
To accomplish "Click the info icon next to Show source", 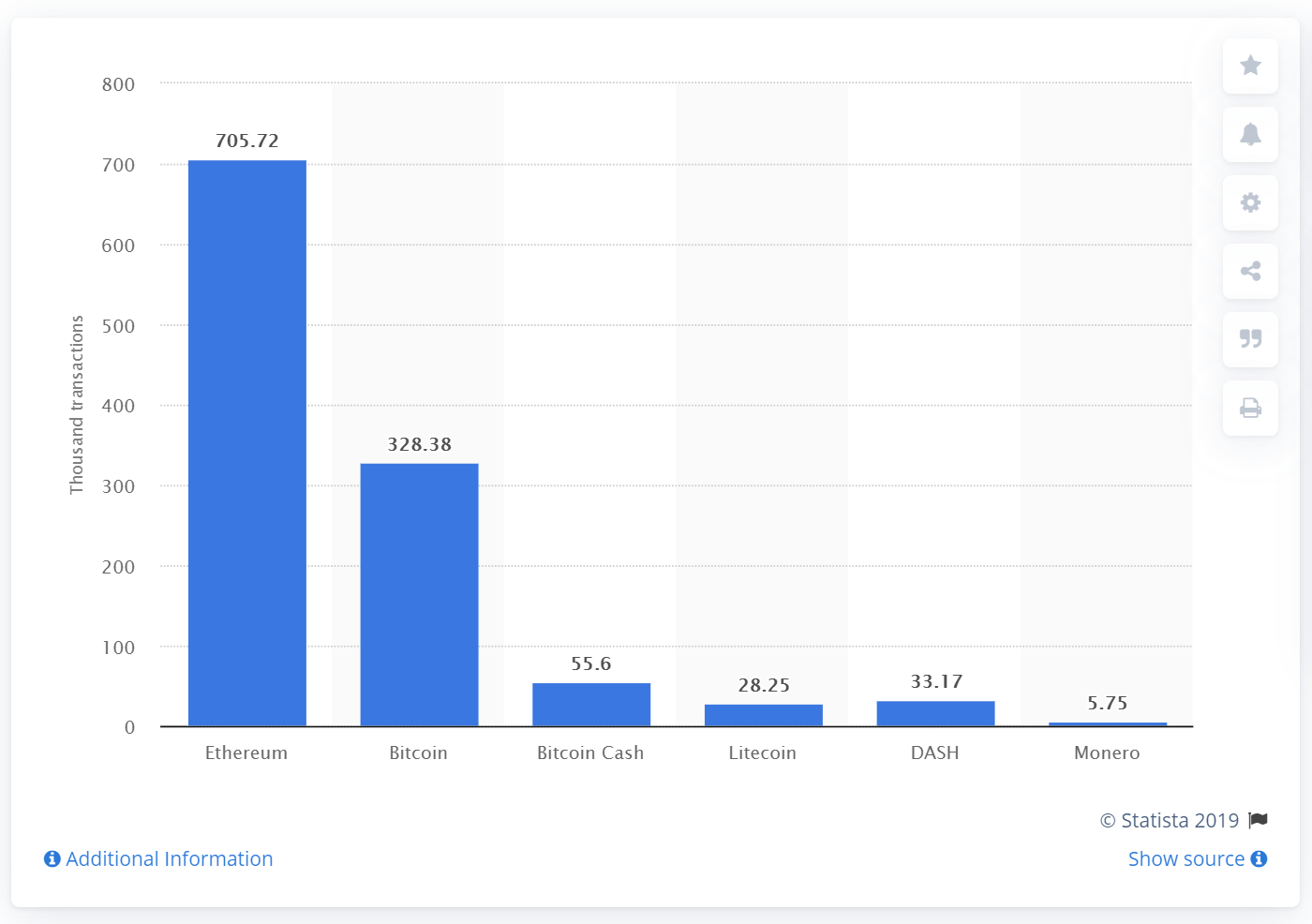I will pyautogui.click(x=1260, y=858).
